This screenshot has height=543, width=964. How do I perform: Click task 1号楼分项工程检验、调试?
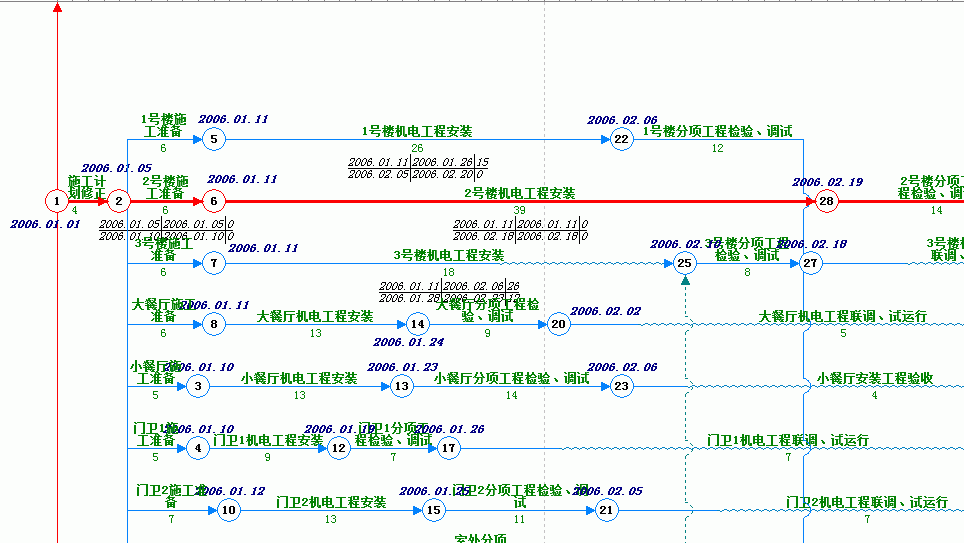(717, 131)
